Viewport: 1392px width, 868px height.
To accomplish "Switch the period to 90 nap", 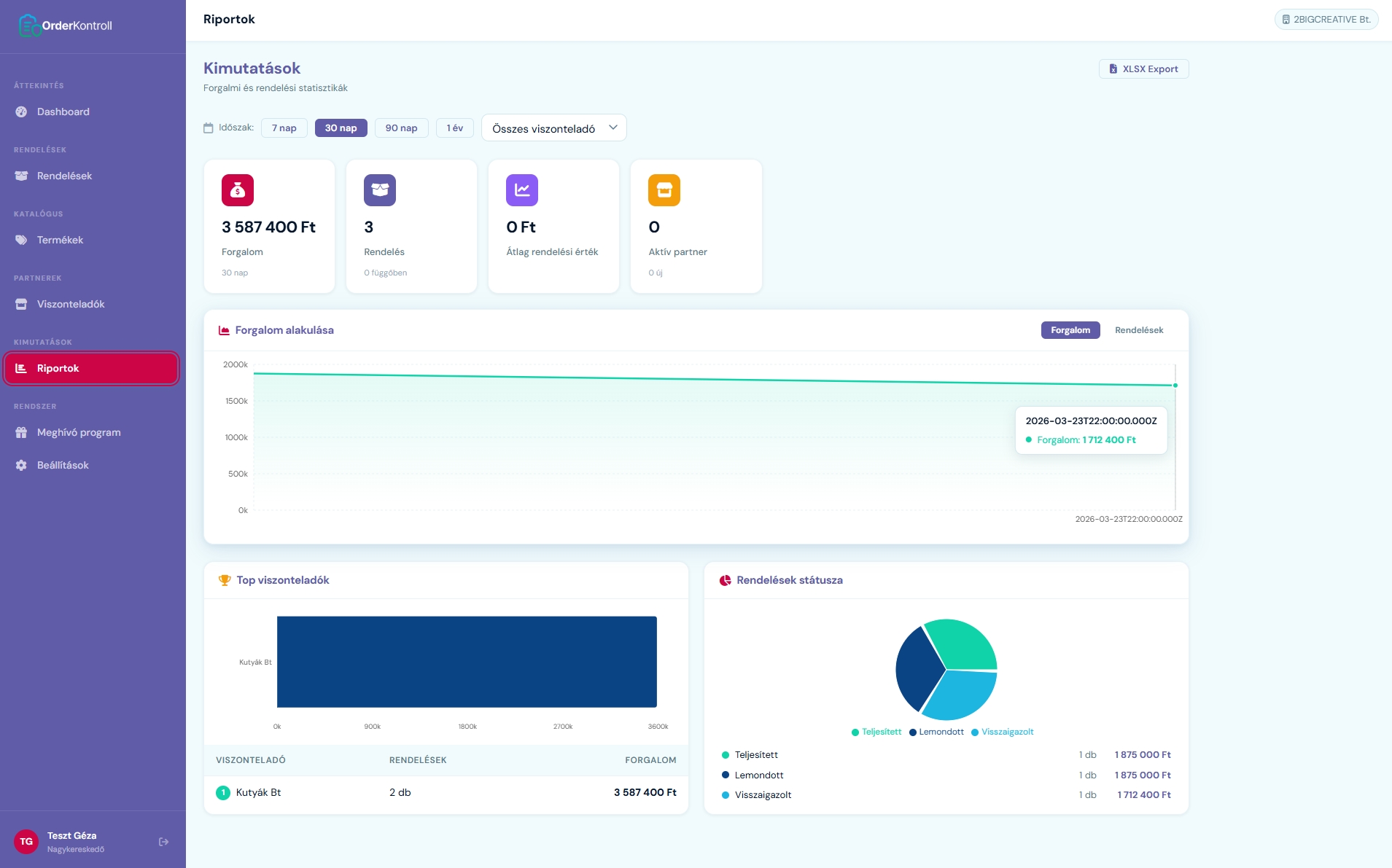I will [401, 128].
